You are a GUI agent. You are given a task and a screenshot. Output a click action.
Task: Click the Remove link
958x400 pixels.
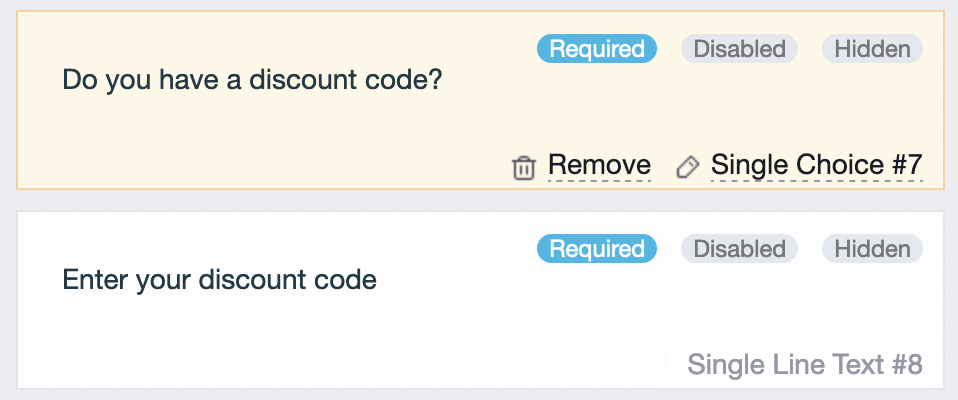click(599, 165)
